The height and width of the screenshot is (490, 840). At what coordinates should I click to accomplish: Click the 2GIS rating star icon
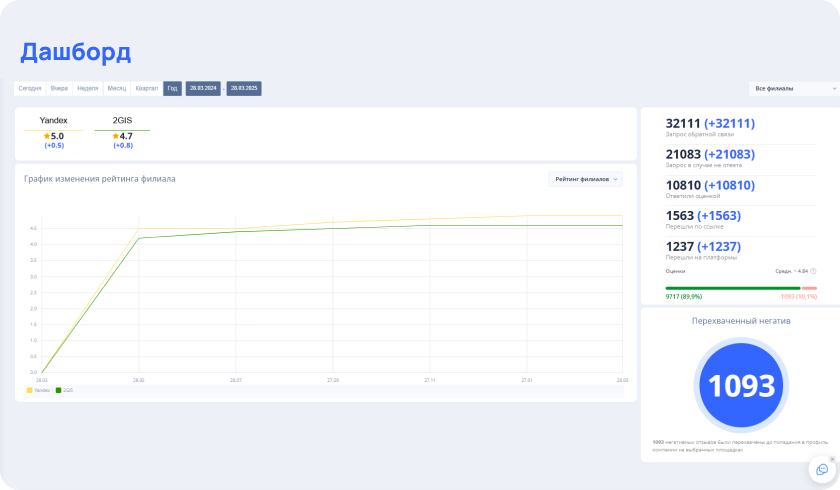tap(116, 136)
